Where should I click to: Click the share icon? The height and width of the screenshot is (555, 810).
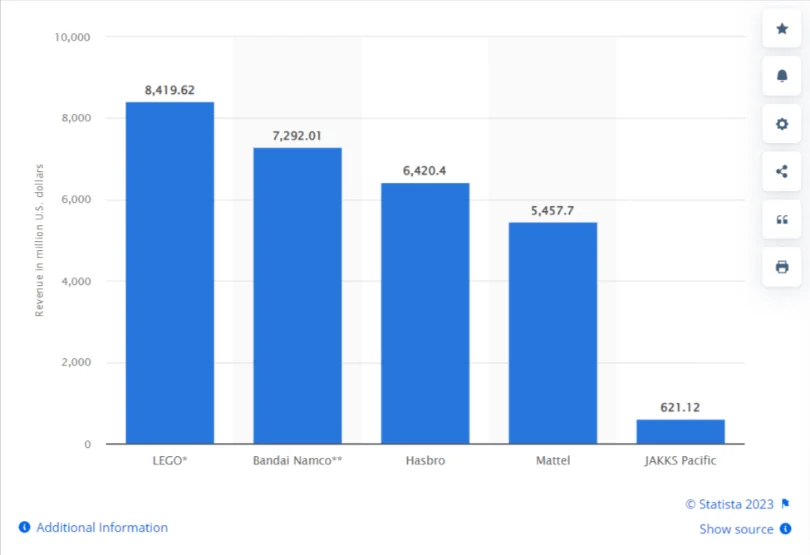782,172
